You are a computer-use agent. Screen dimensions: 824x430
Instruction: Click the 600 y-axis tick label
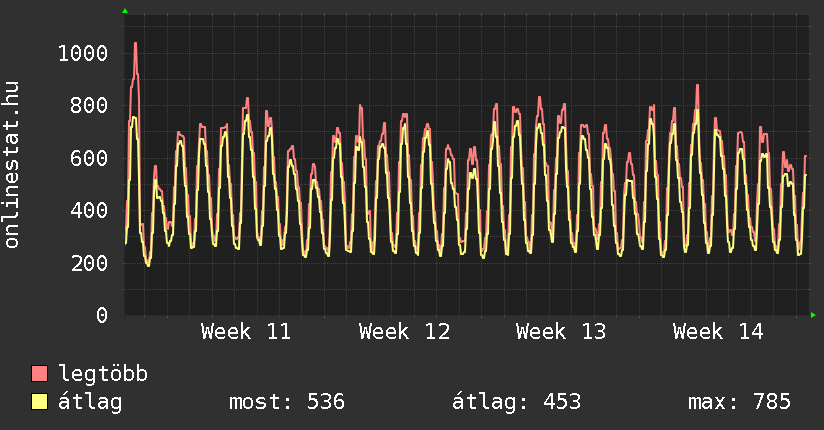coord(88,158)
